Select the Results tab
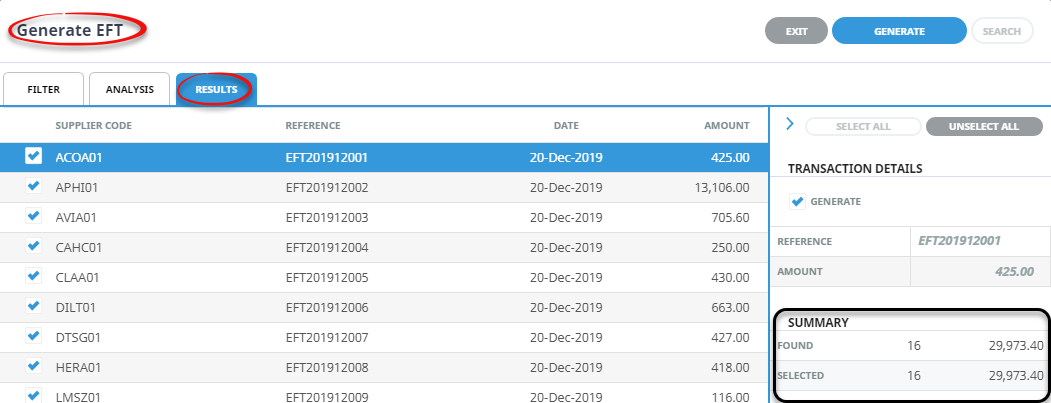Image resolution: width=1051 pixels, height=403 pixels. click(216, 89)
